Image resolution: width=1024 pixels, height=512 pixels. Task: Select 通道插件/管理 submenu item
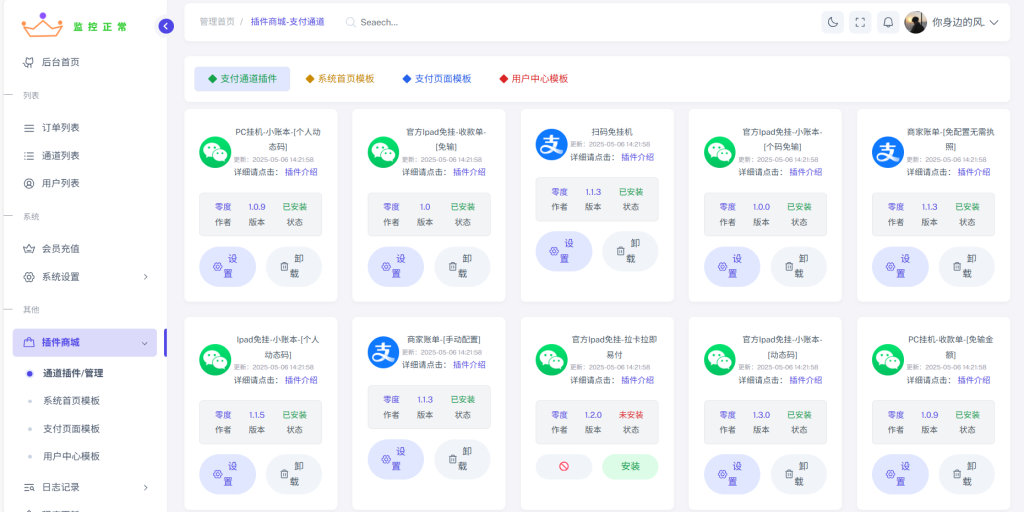click(x=72, y=374)
